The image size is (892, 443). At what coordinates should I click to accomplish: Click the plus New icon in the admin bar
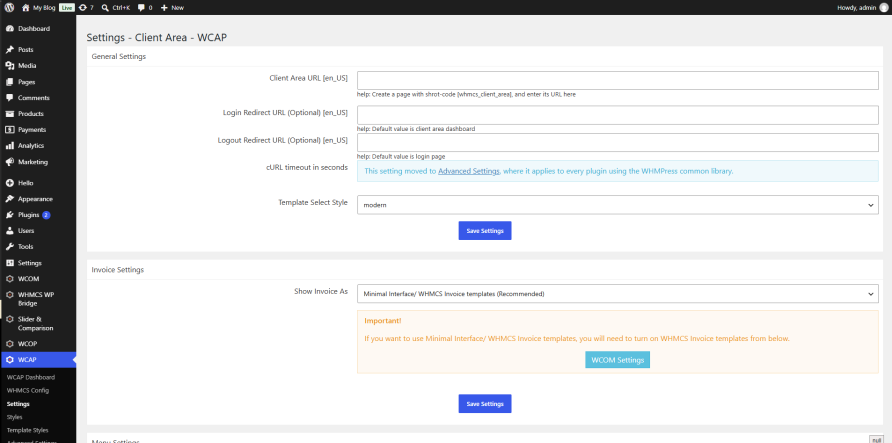tap(164, 7)
